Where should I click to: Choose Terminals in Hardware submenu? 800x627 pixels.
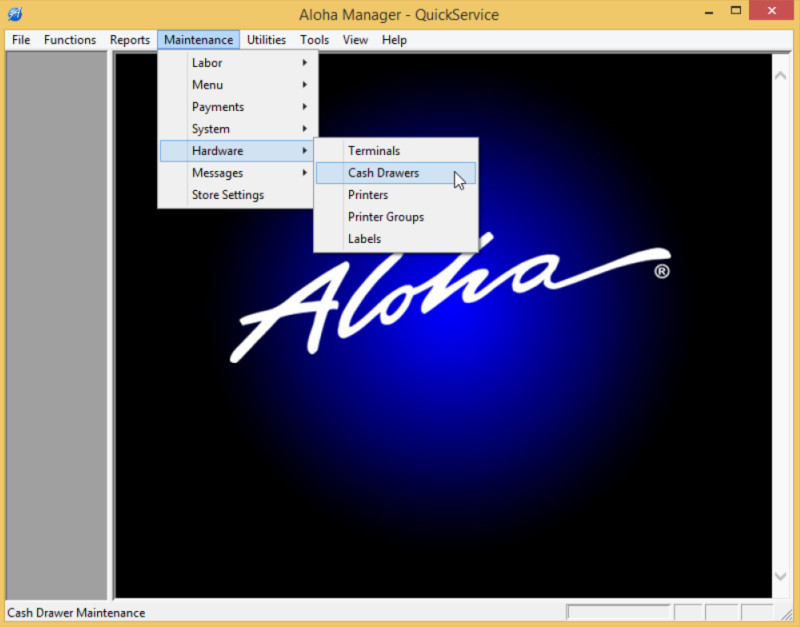tap(396, 151)
